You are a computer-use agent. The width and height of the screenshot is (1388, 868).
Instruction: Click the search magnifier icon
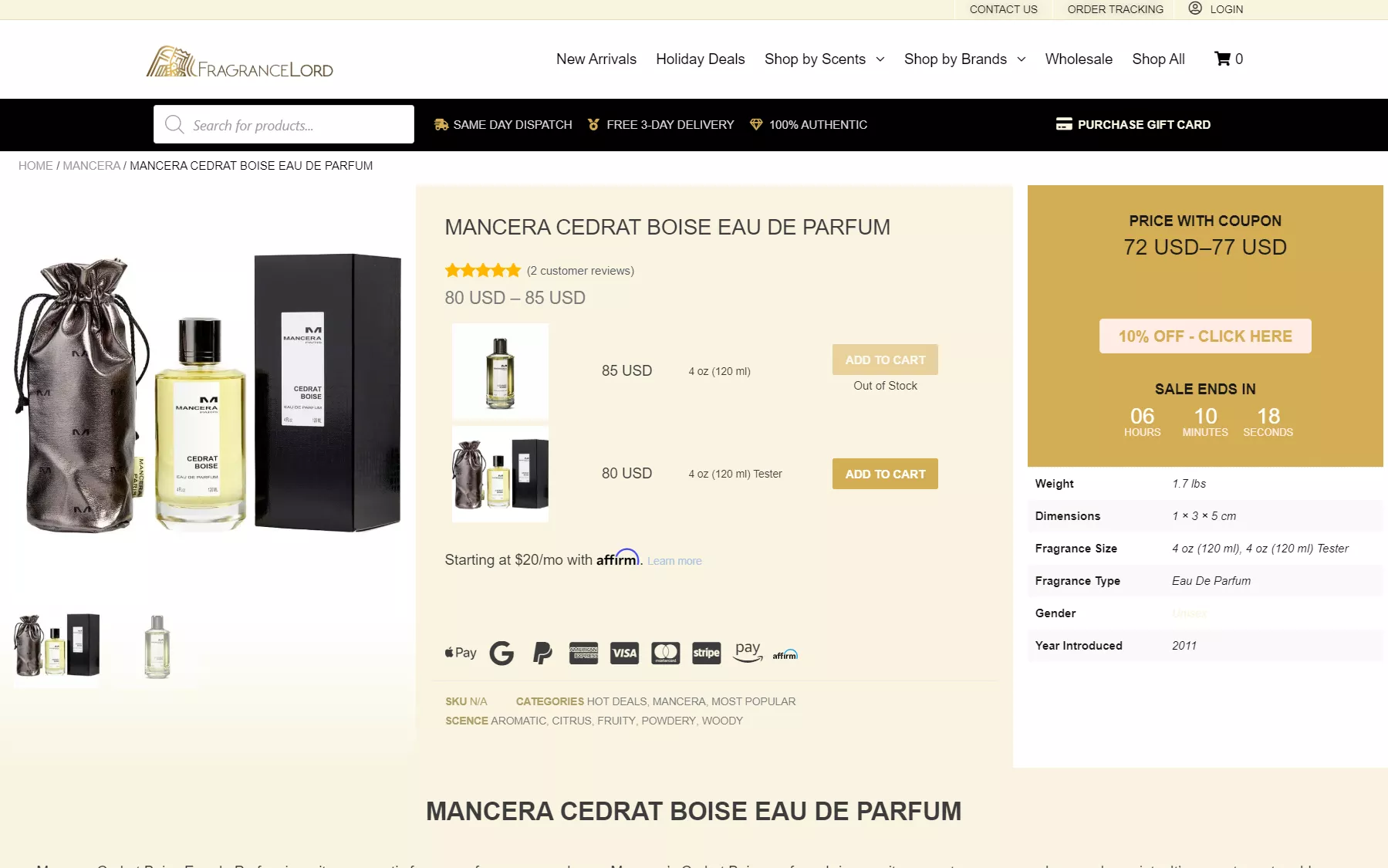point(174,125)
